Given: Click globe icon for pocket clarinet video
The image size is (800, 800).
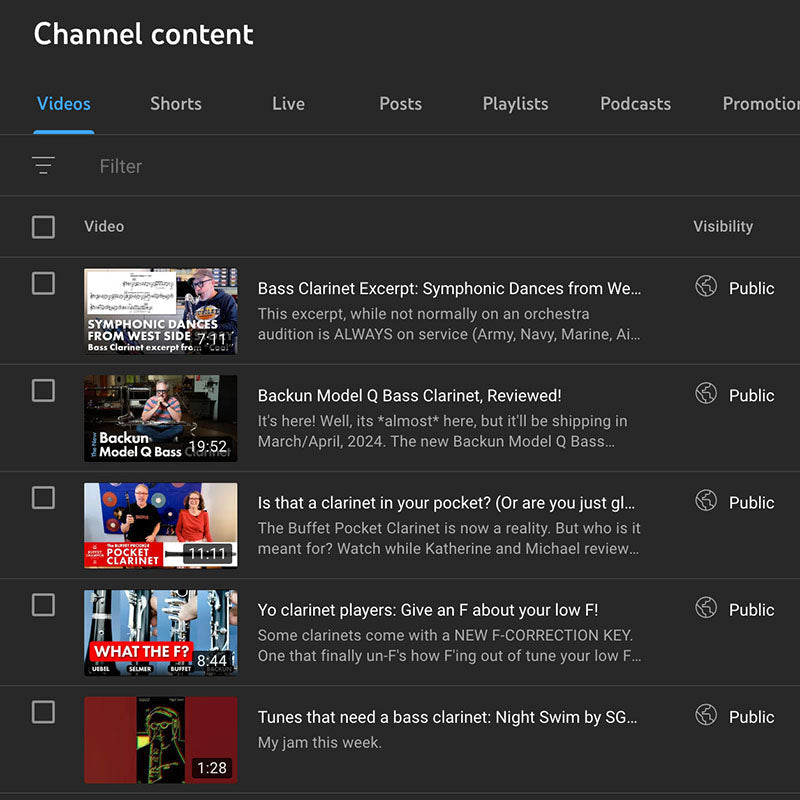Looking at the screenshot, I should coord(706,501).
